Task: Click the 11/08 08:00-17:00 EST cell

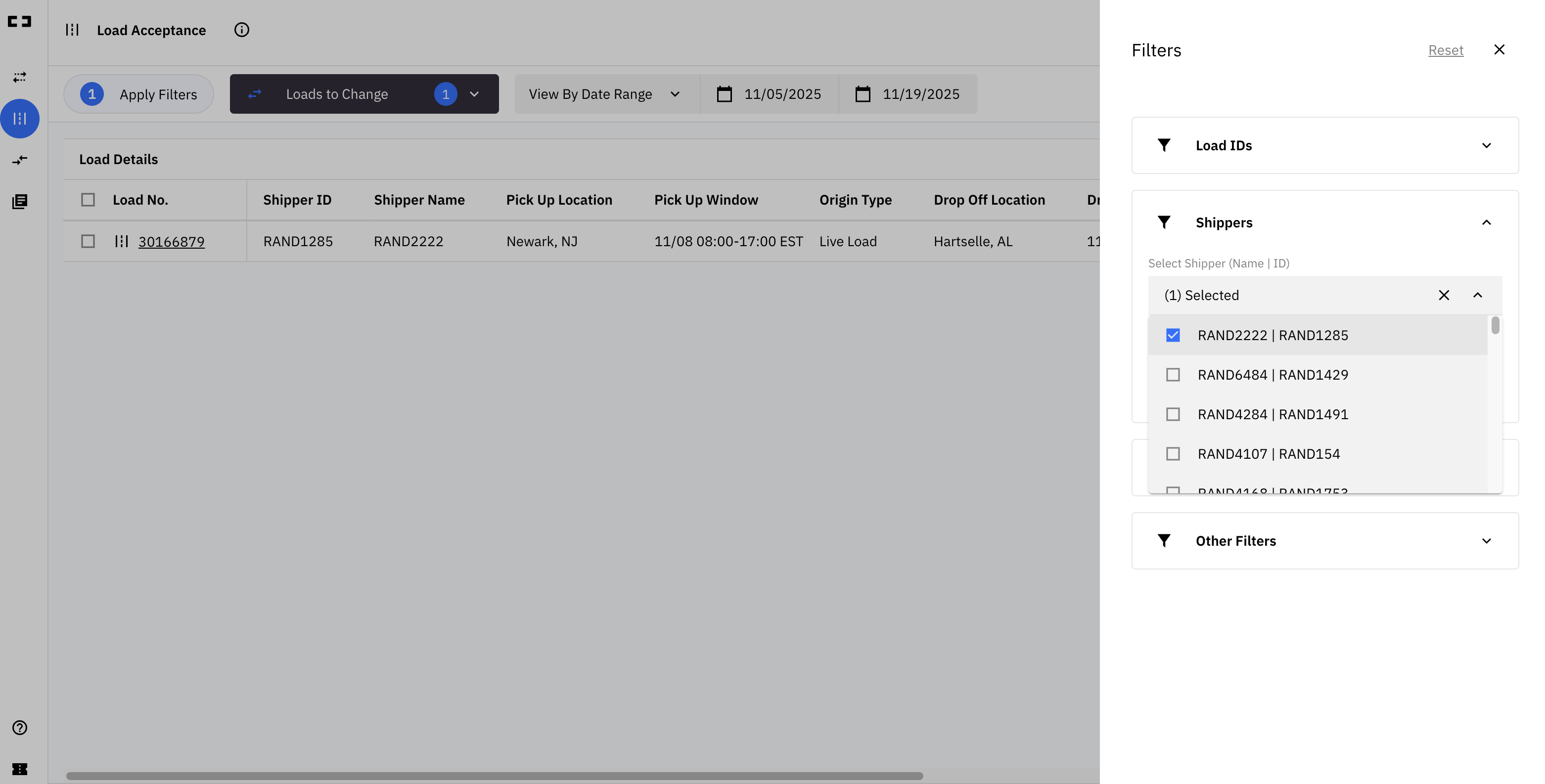Action: click(x=728, y=242)
